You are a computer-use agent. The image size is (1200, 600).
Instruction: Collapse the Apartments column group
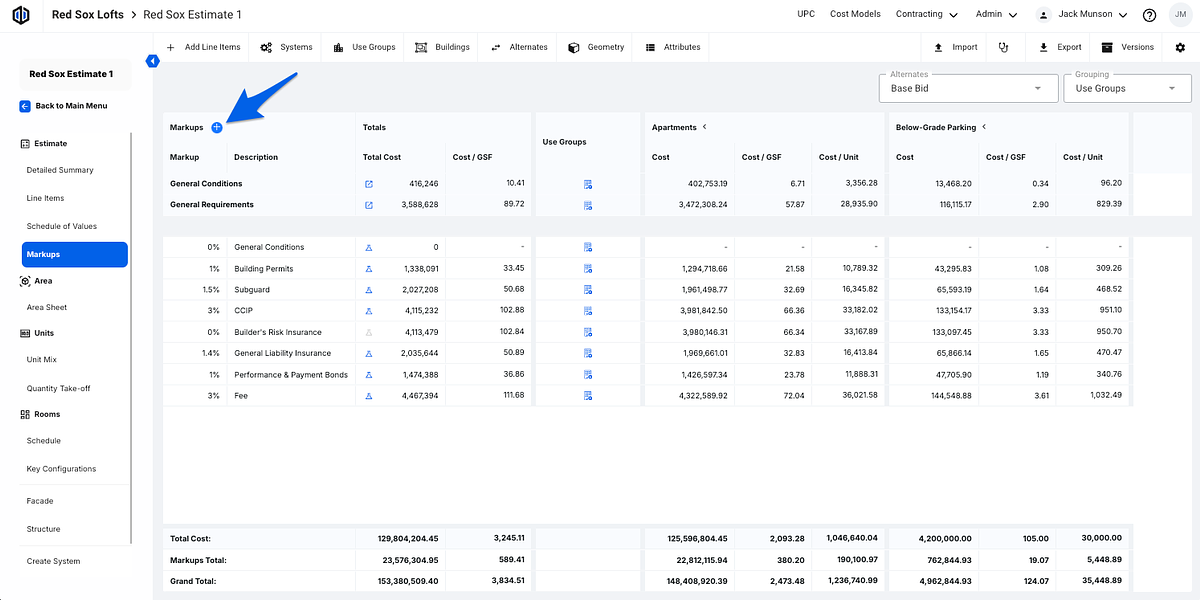click(x=704, y=127)
